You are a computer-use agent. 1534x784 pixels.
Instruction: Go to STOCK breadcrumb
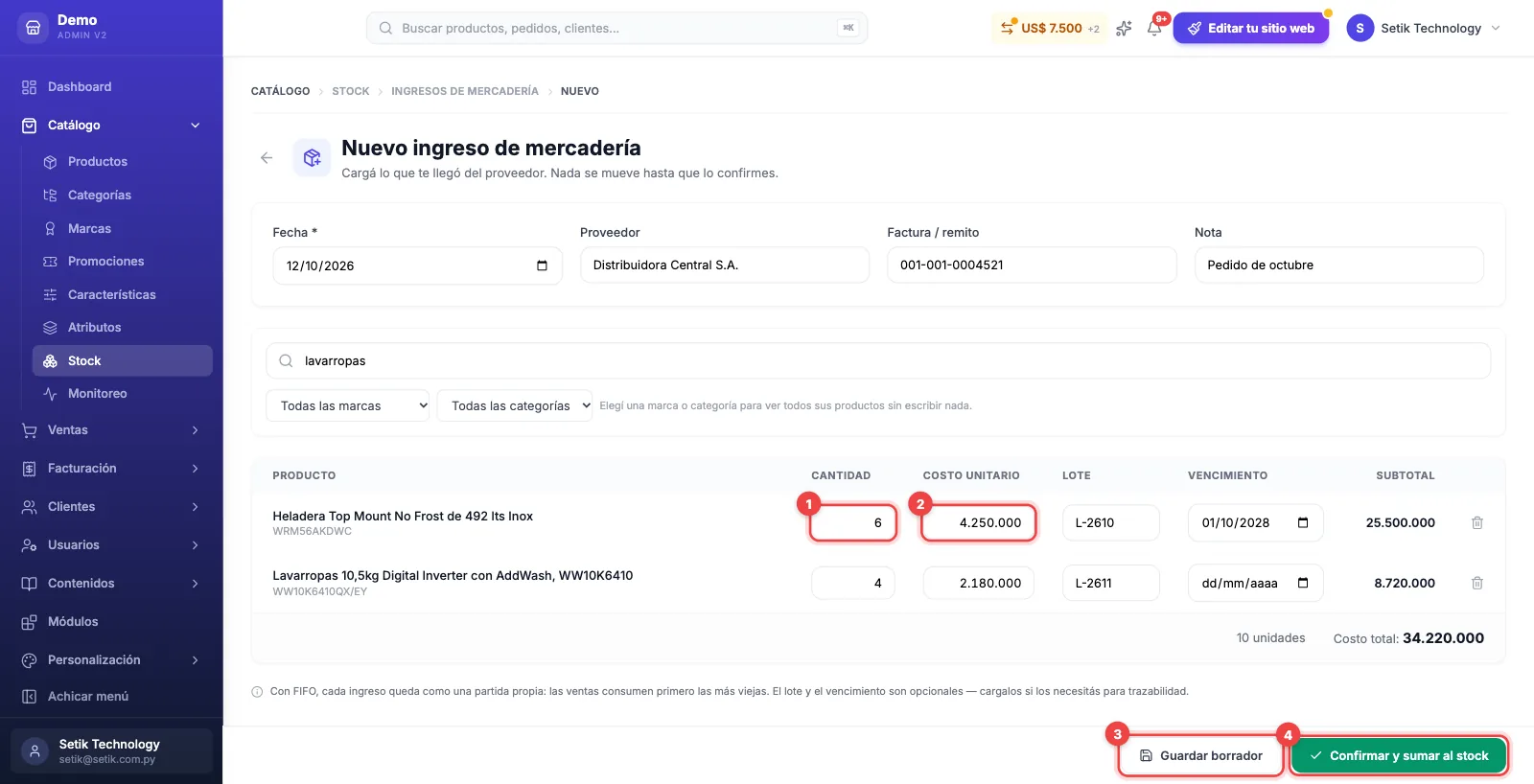(350, 91)
